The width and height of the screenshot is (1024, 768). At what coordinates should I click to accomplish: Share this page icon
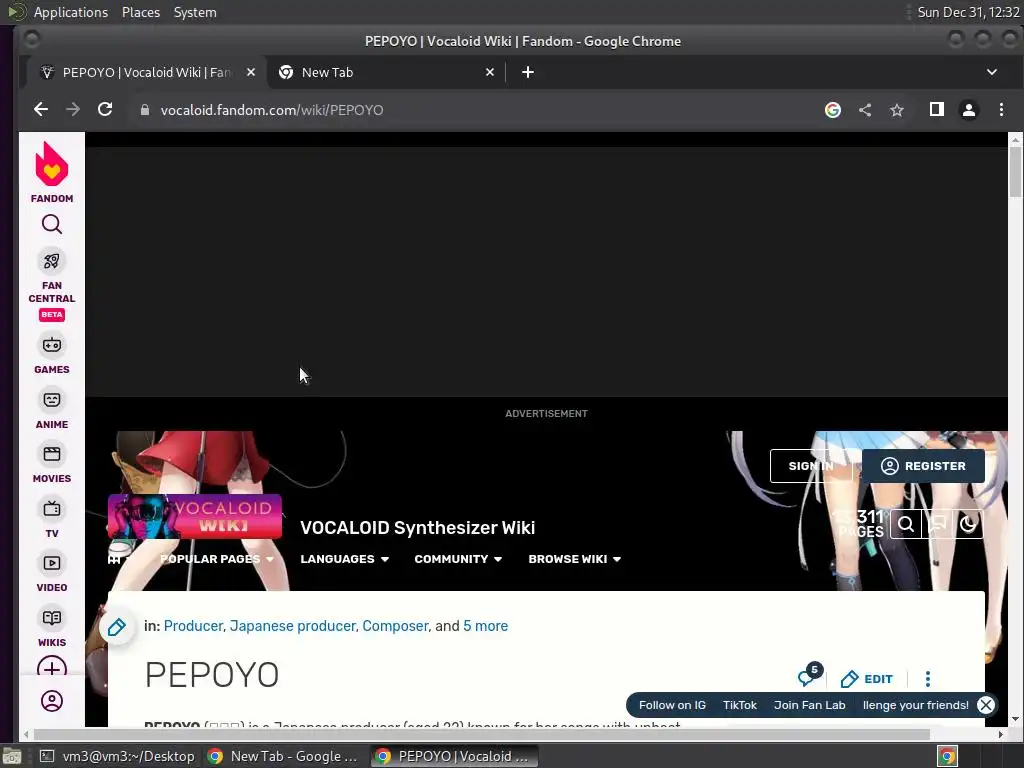point(865,110)
